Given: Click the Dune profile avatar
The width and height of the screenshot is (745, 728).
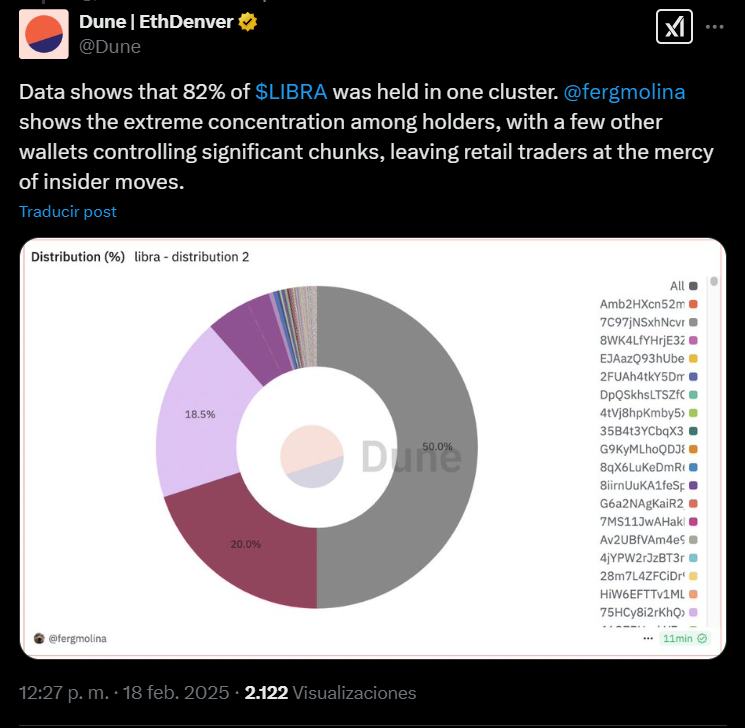Looking at the screenshot, I should [x=43, y=34].
